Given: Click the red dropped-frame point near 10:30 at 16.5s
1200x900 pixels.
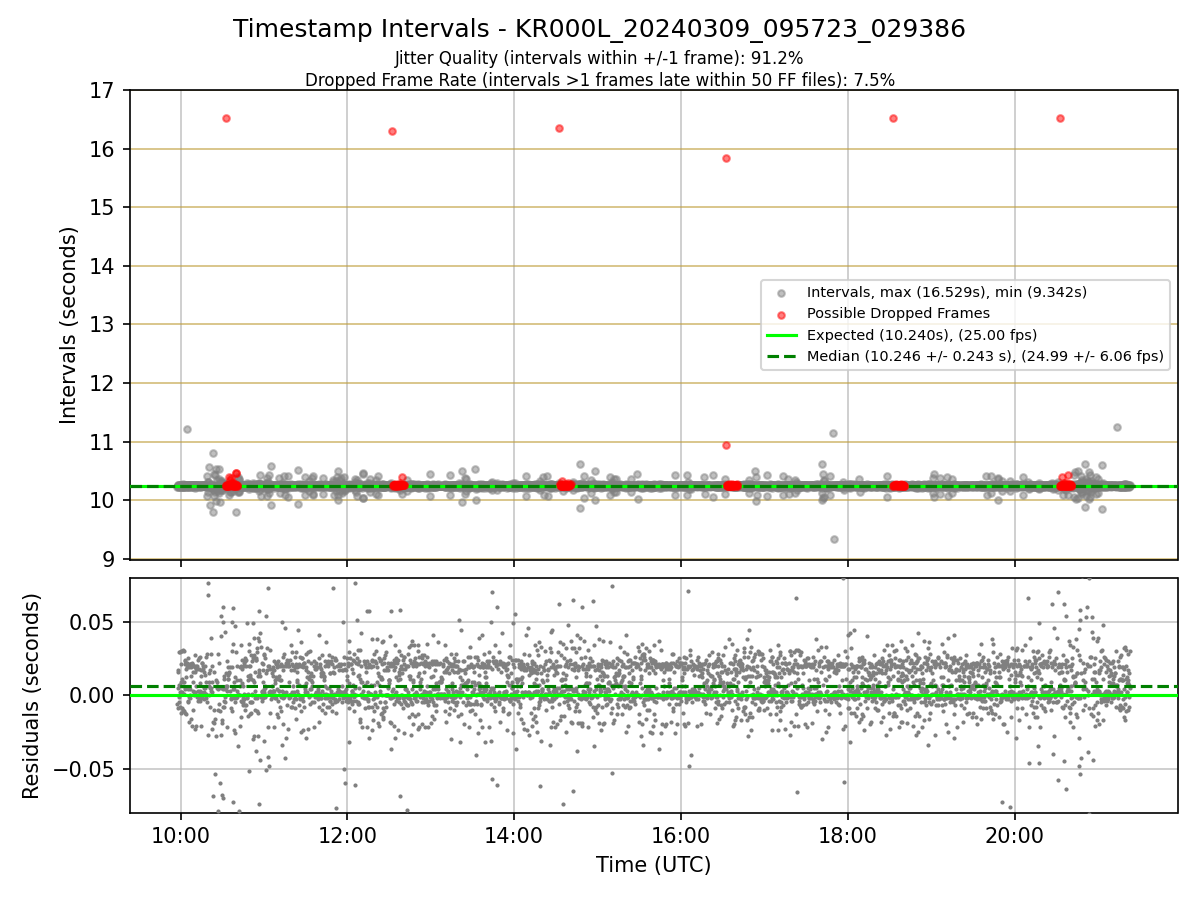Looking at the screenshot, I should 226,118.
